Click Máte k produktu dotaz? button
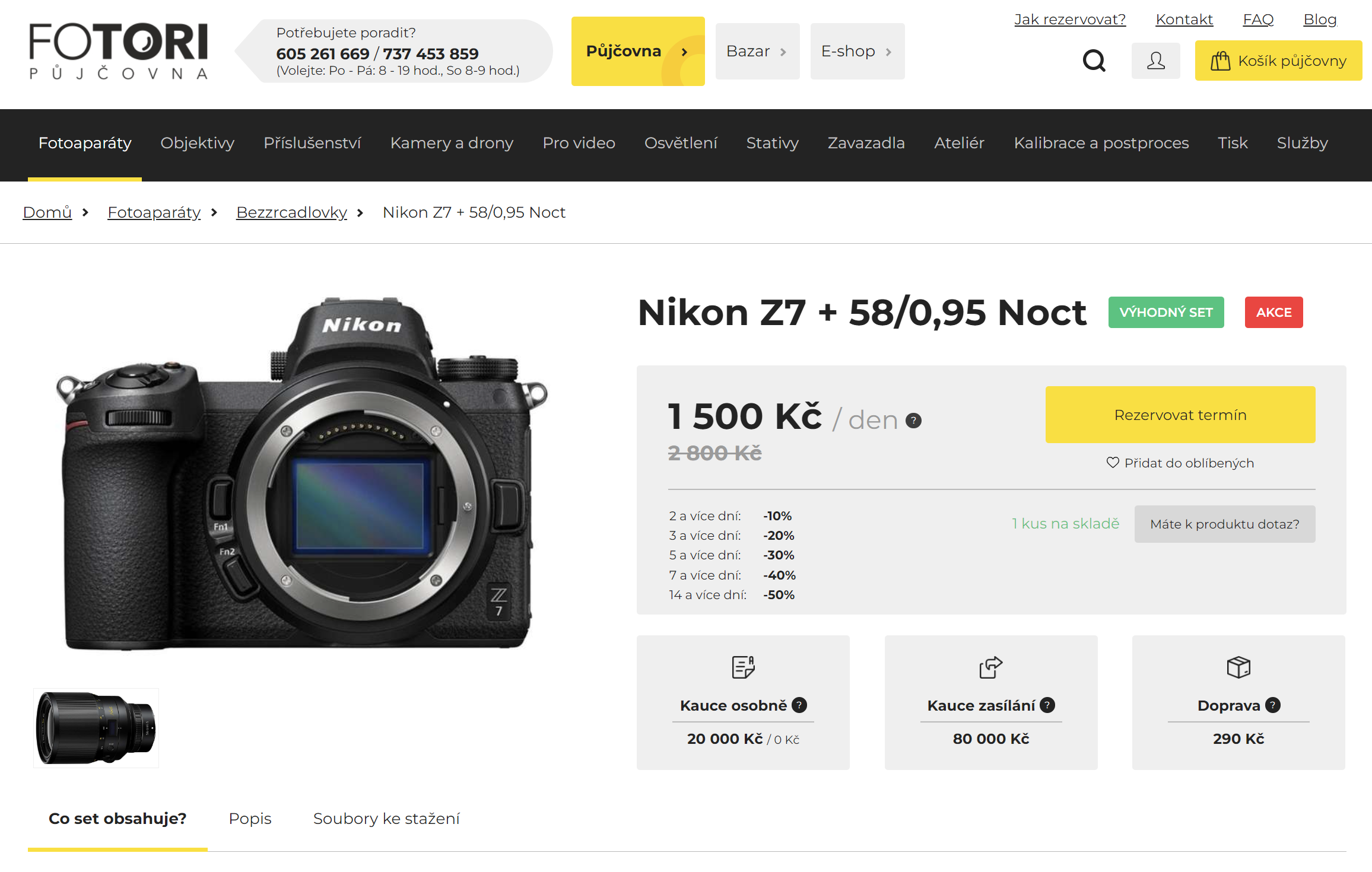The width and height of the screenshot is (1372, 872). point(1225,524)
